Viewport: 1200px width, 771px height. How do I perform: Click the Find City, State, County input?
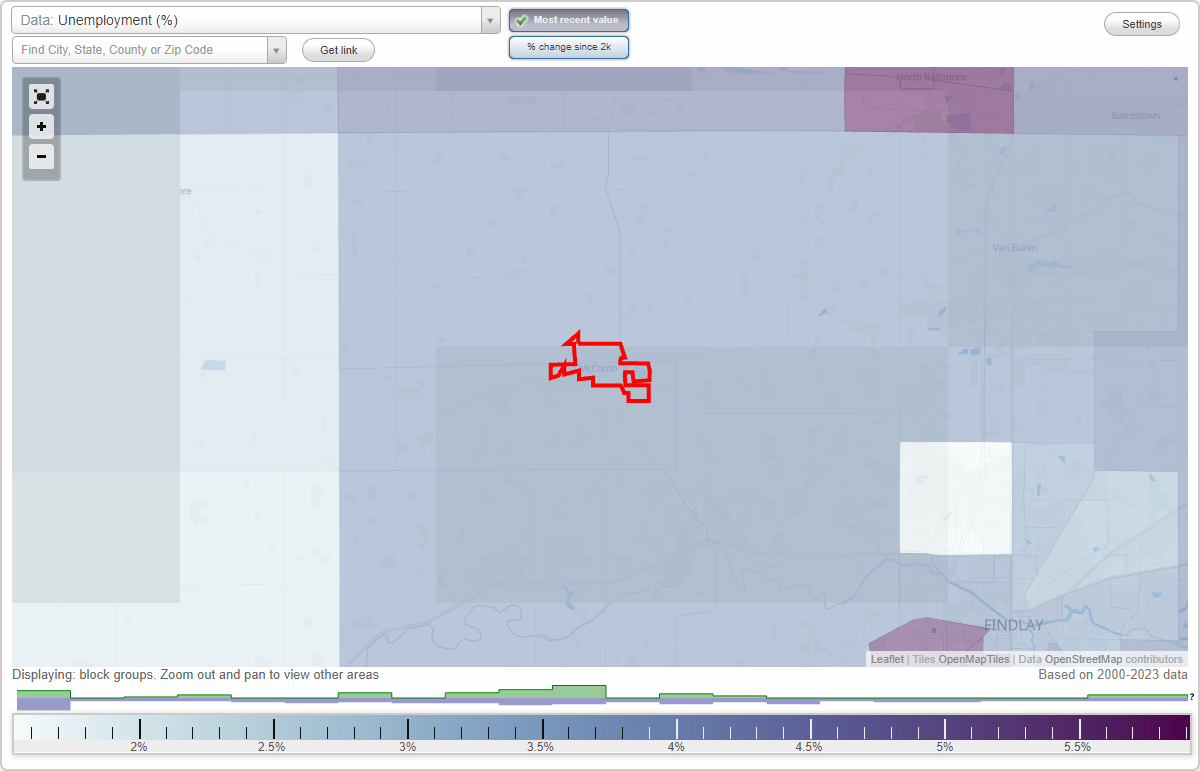(140, 50)
